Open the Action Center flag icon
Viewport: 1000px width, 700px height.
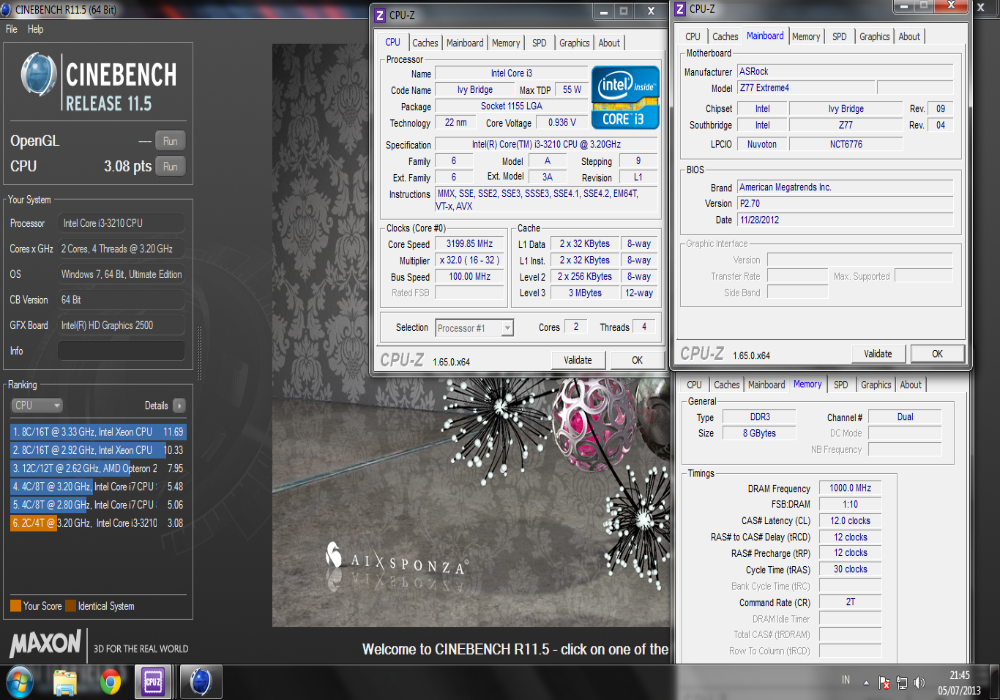tap(884, 683)
